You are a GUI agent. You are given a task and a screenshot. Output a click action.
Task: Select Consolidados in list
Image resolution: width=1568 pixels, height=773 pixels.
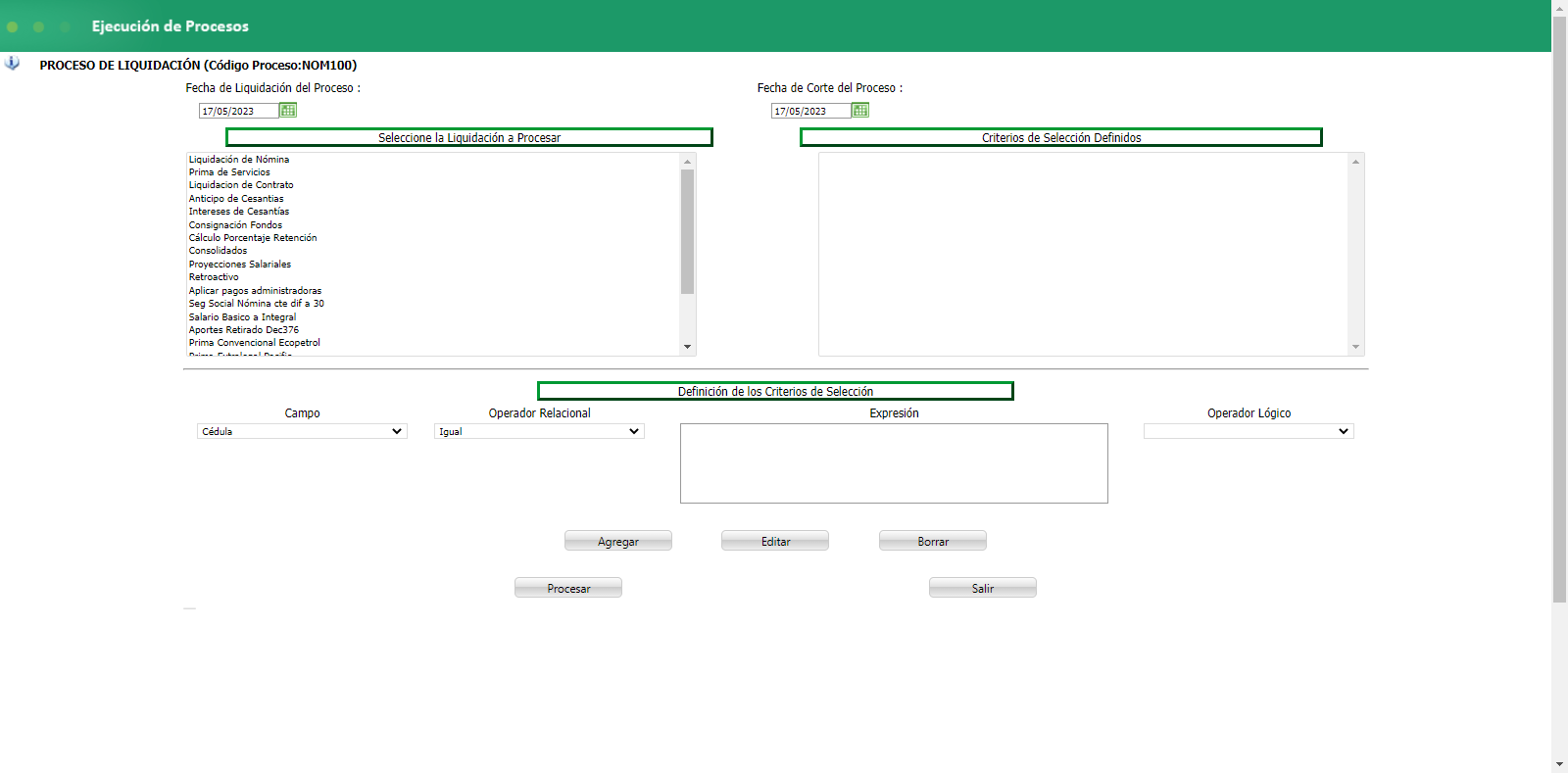click(432, 251)
